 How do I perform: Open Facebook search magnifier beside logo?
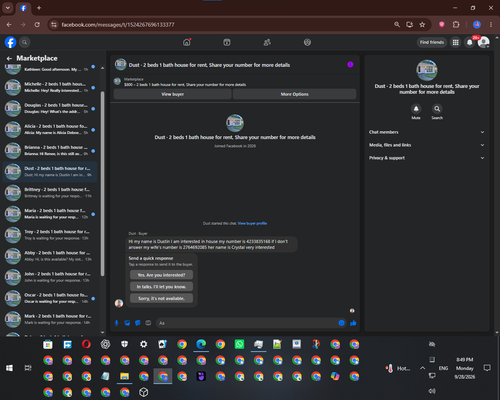(24, 42)
